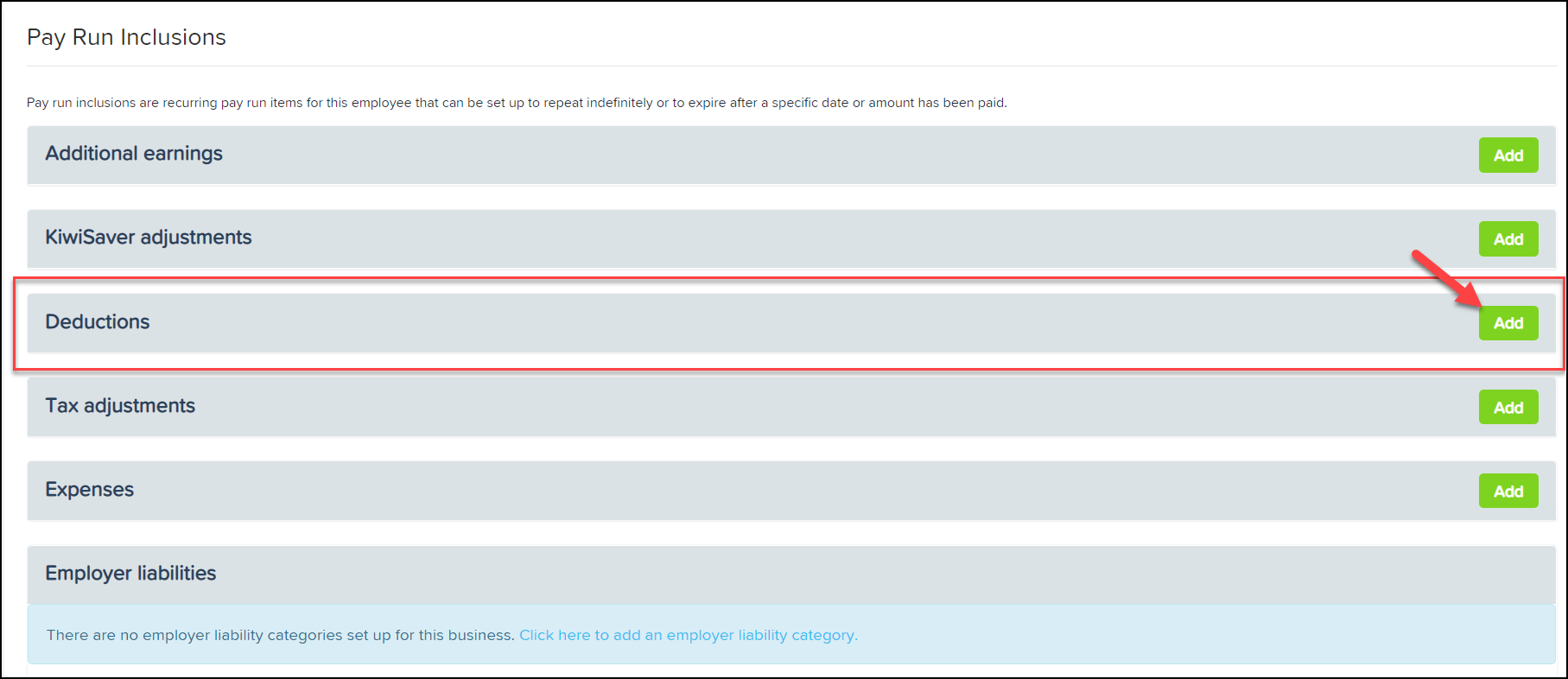Select the Deductions section title
Viewport: 1568px width, 679px height.
(98, 322)
